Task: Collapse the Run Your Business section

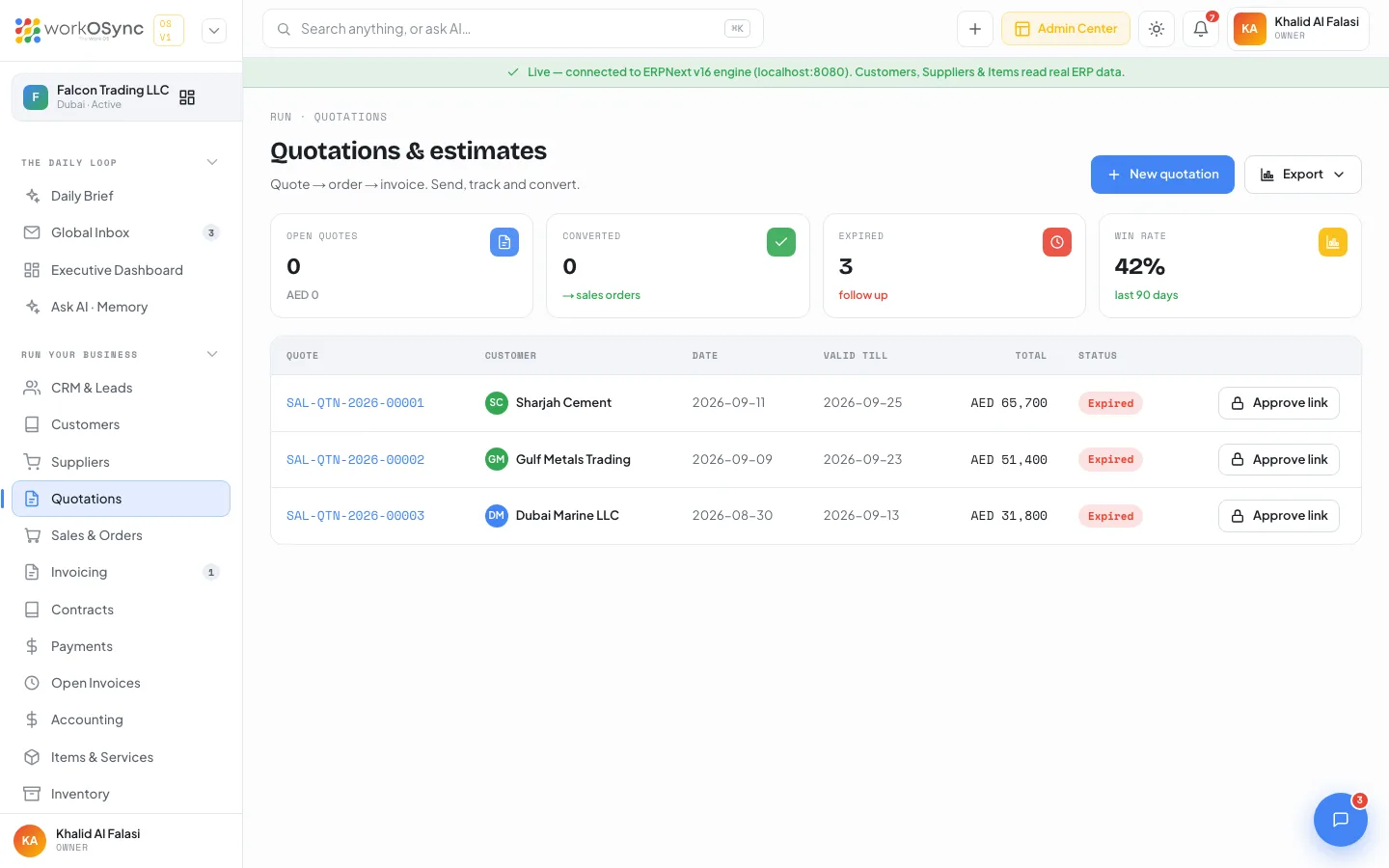Action: (212, 354)
